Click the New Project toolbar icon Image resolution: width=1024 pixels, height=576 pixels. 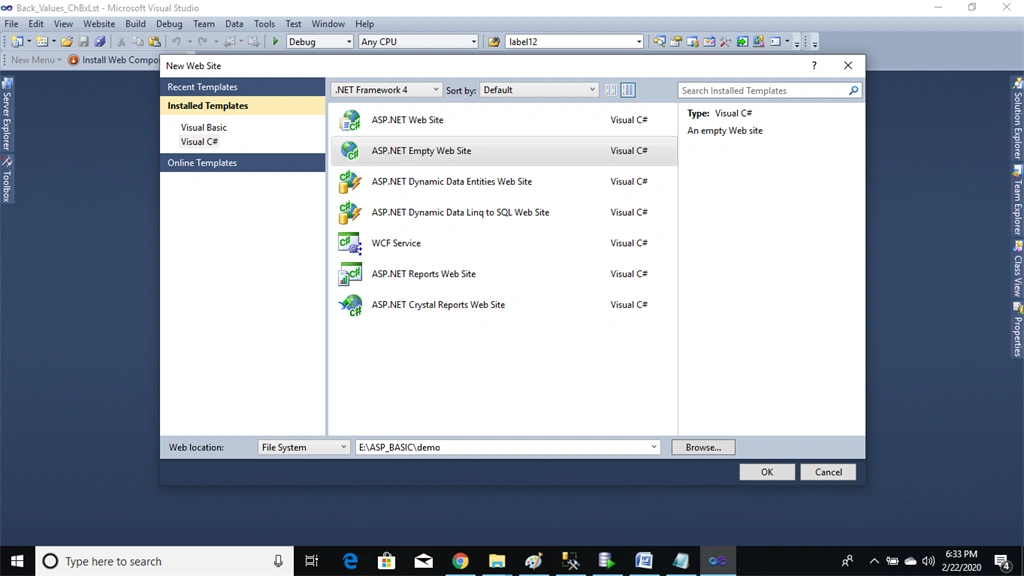pyautogui.click(x=17, y=42)
